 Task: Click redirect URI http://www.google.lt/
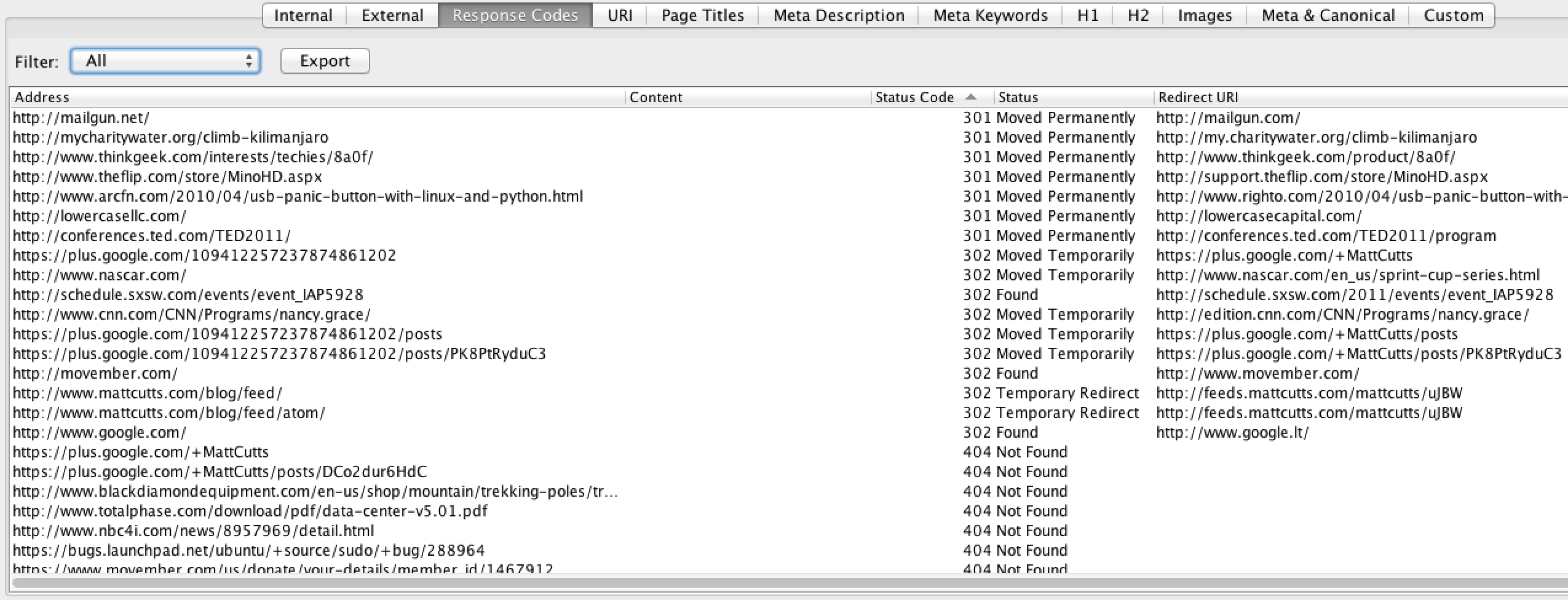(1233, 432)
